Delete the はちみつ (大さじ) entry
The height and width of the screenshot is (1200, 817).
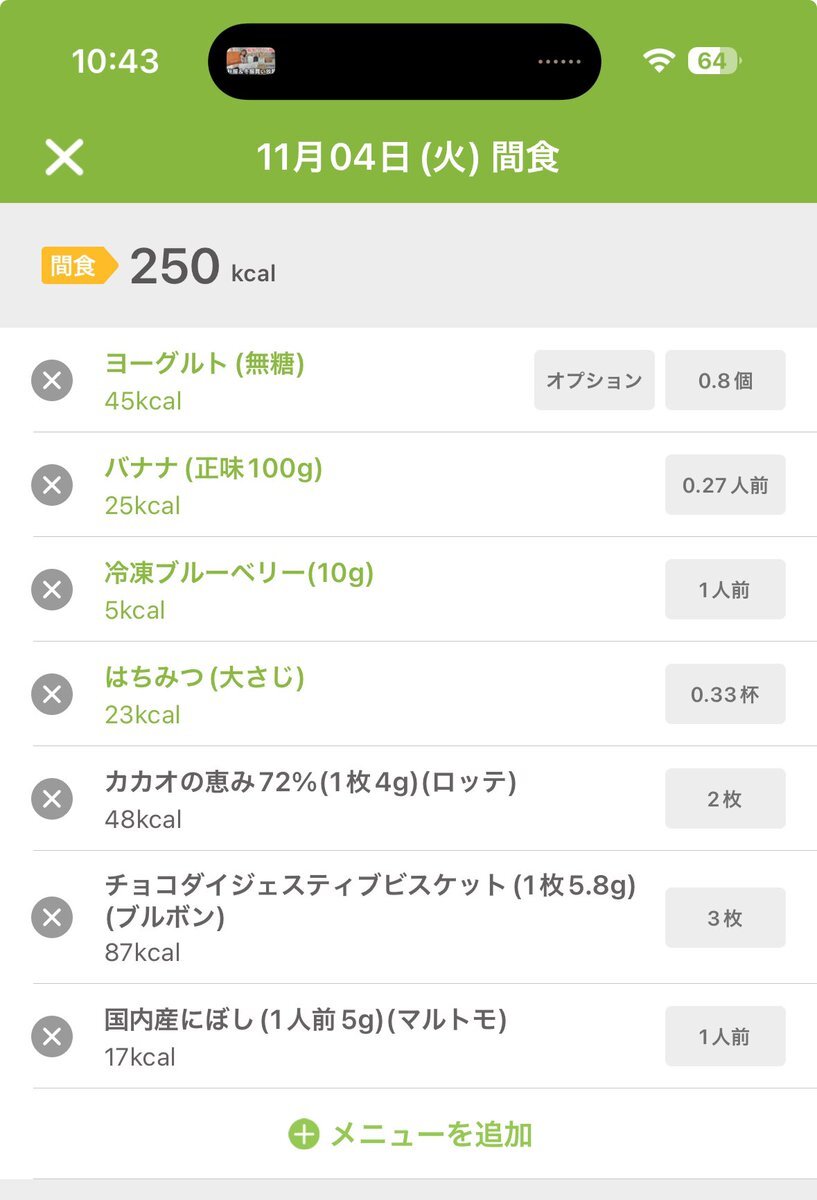pyautogui.click(x=52, y=695)
